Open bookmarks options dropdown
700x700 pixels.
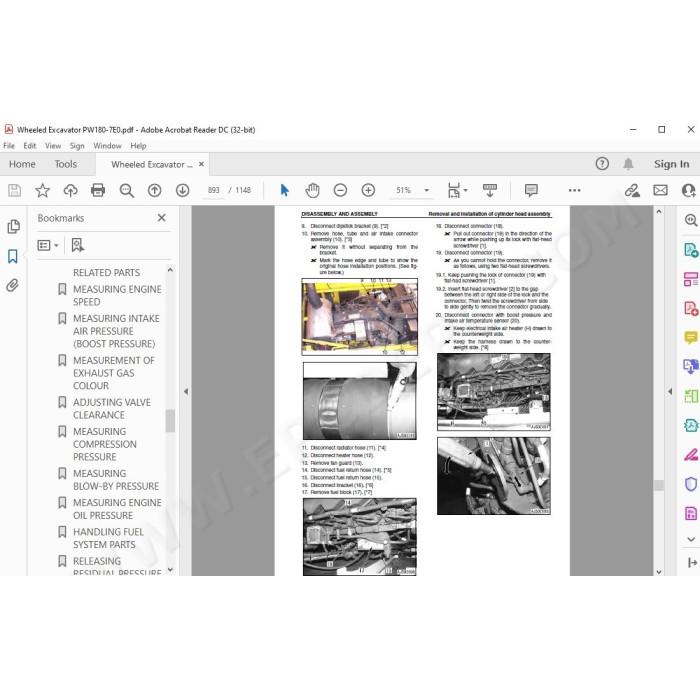click(x=48, y=245)
